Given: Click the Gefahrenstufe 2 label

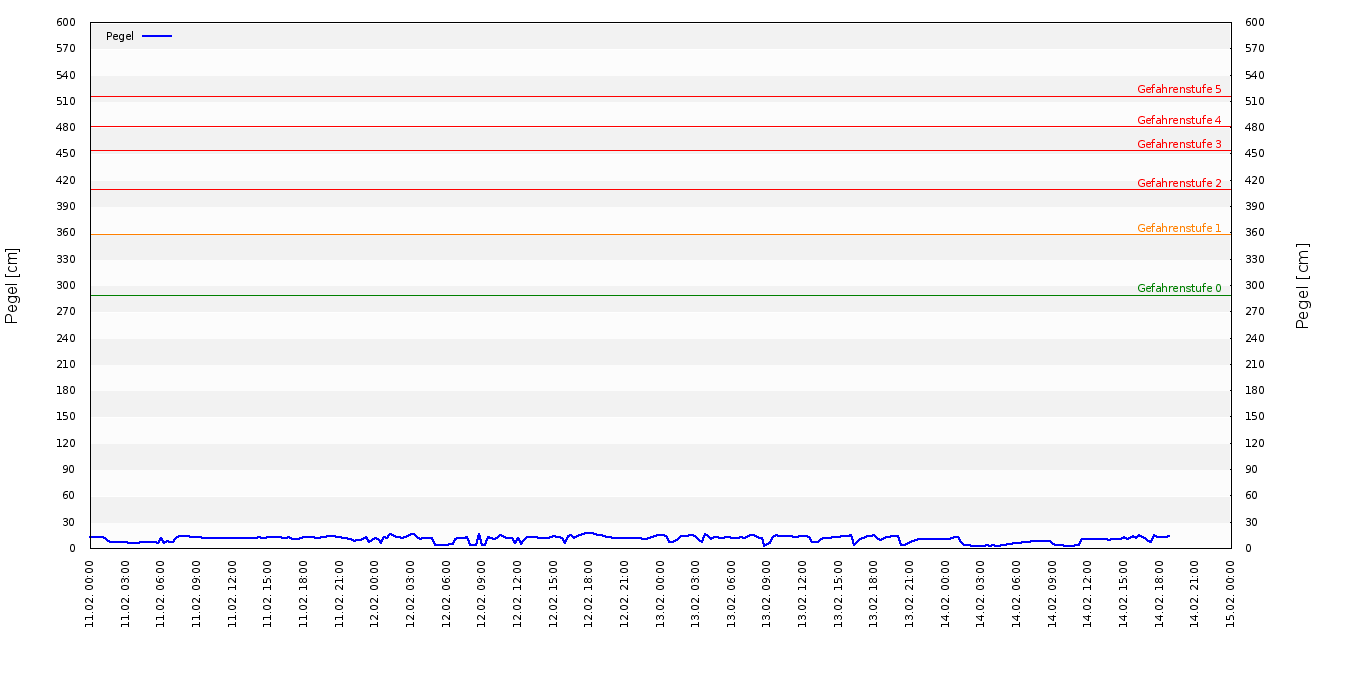Looking at the screenshot, I should click(1179, 183).
